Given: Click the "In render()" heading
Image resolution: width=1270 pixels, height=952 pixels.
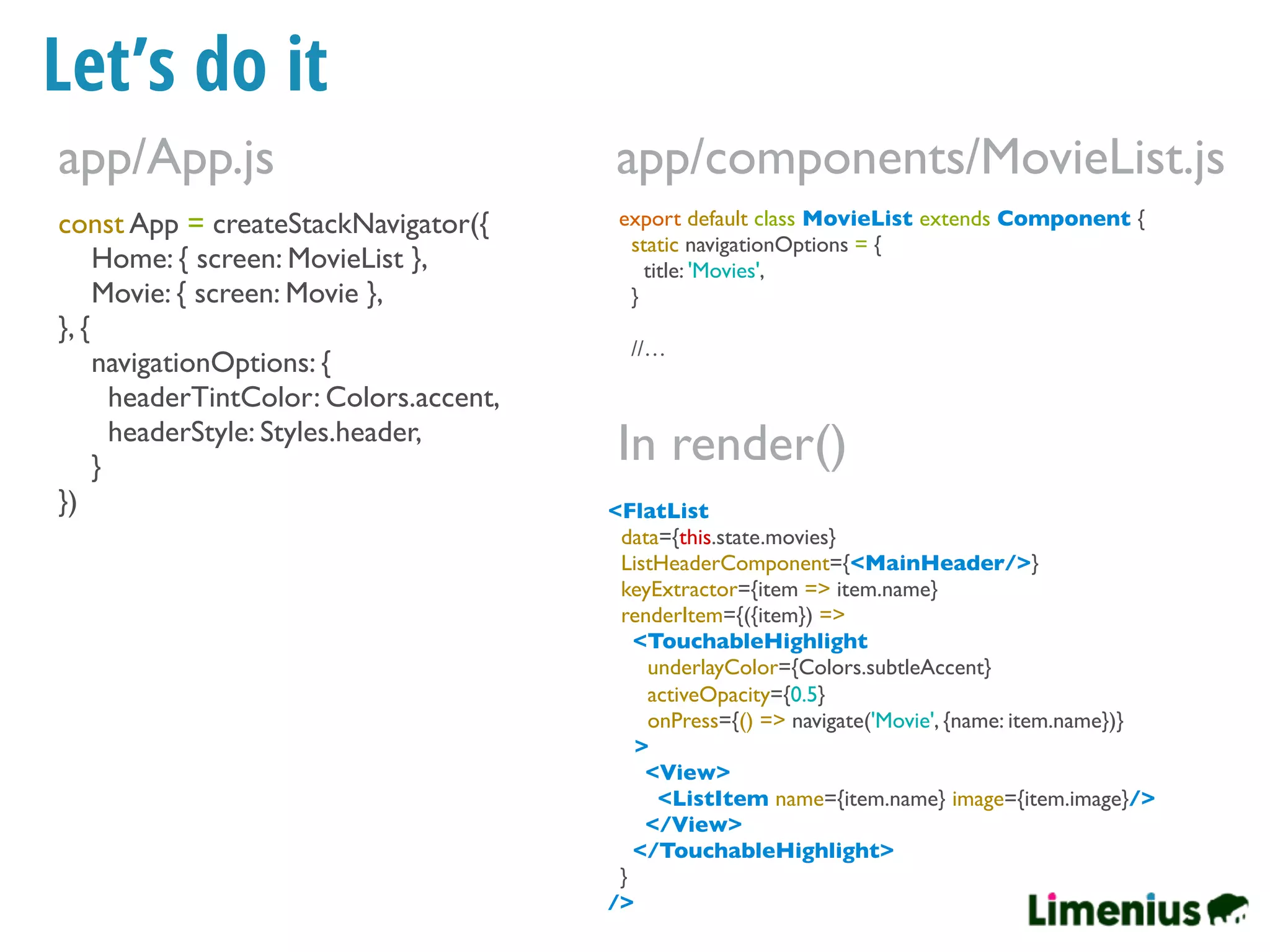Looking at the screenshot, I should coord(732,444).
